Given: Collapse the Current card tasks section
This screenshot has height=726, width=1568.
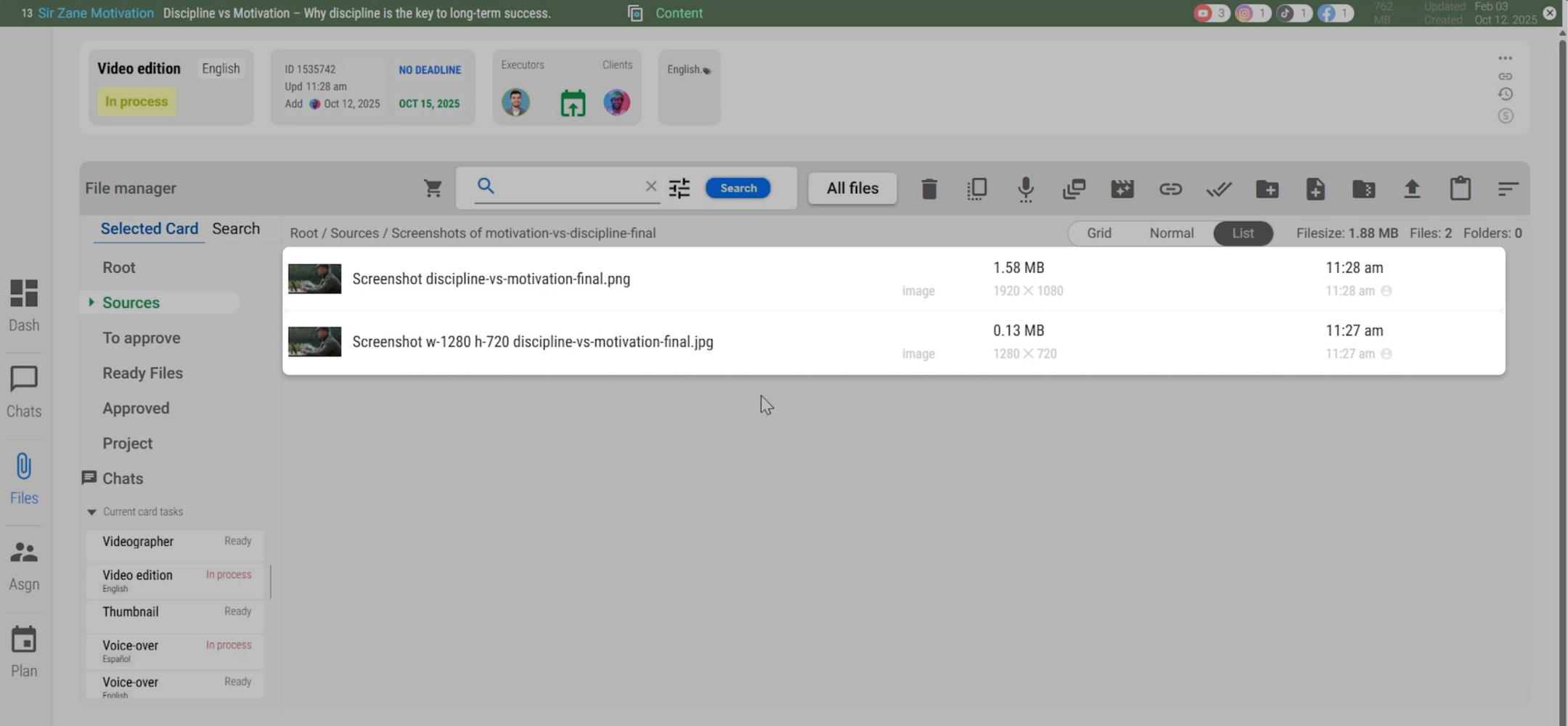Looking at the screenshot, I should click(91, 512).
